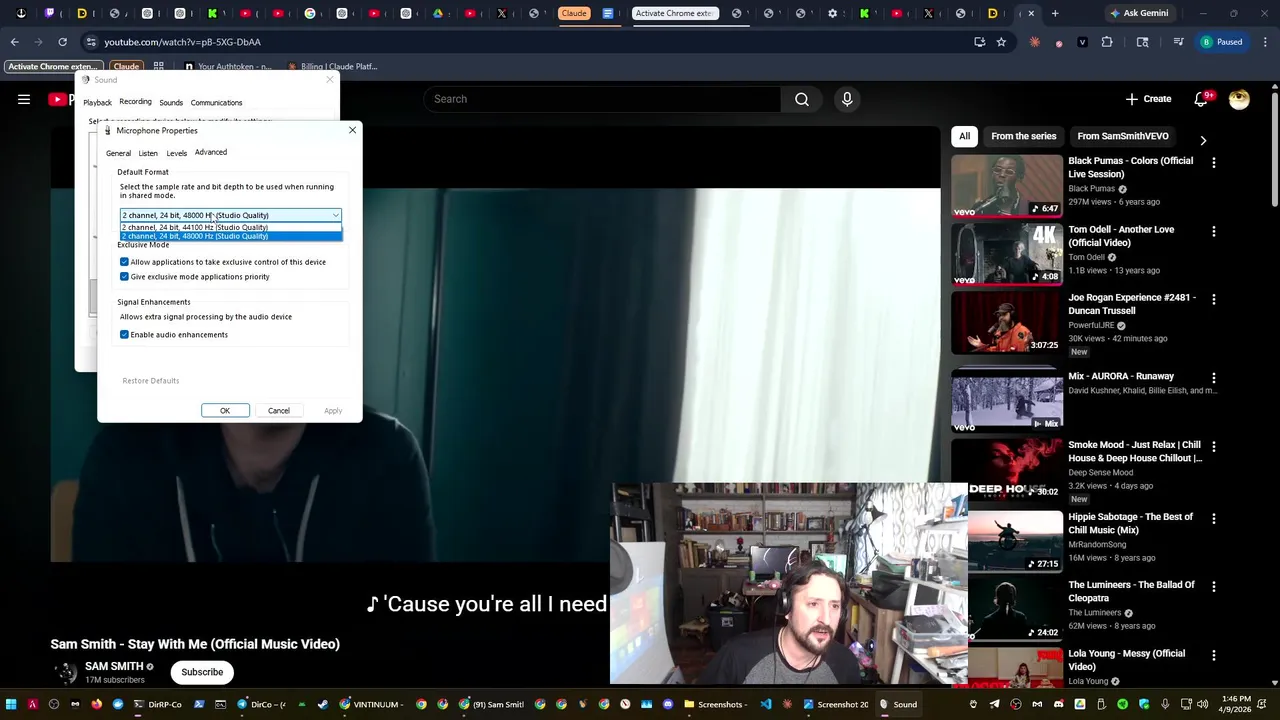Open Sounds tab in Sound window
Viewport: 1280px width, 720px height.
coord(171,103)
